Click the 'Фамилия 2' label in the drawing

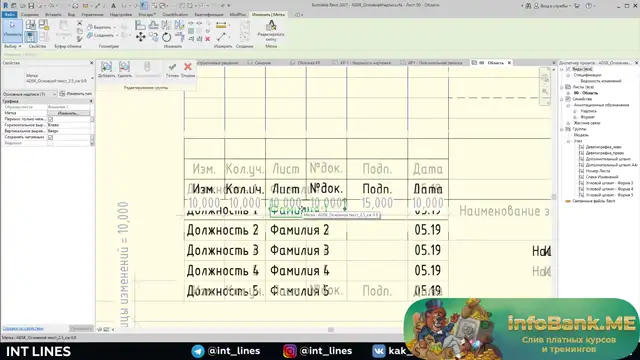[x=299, y=230]
